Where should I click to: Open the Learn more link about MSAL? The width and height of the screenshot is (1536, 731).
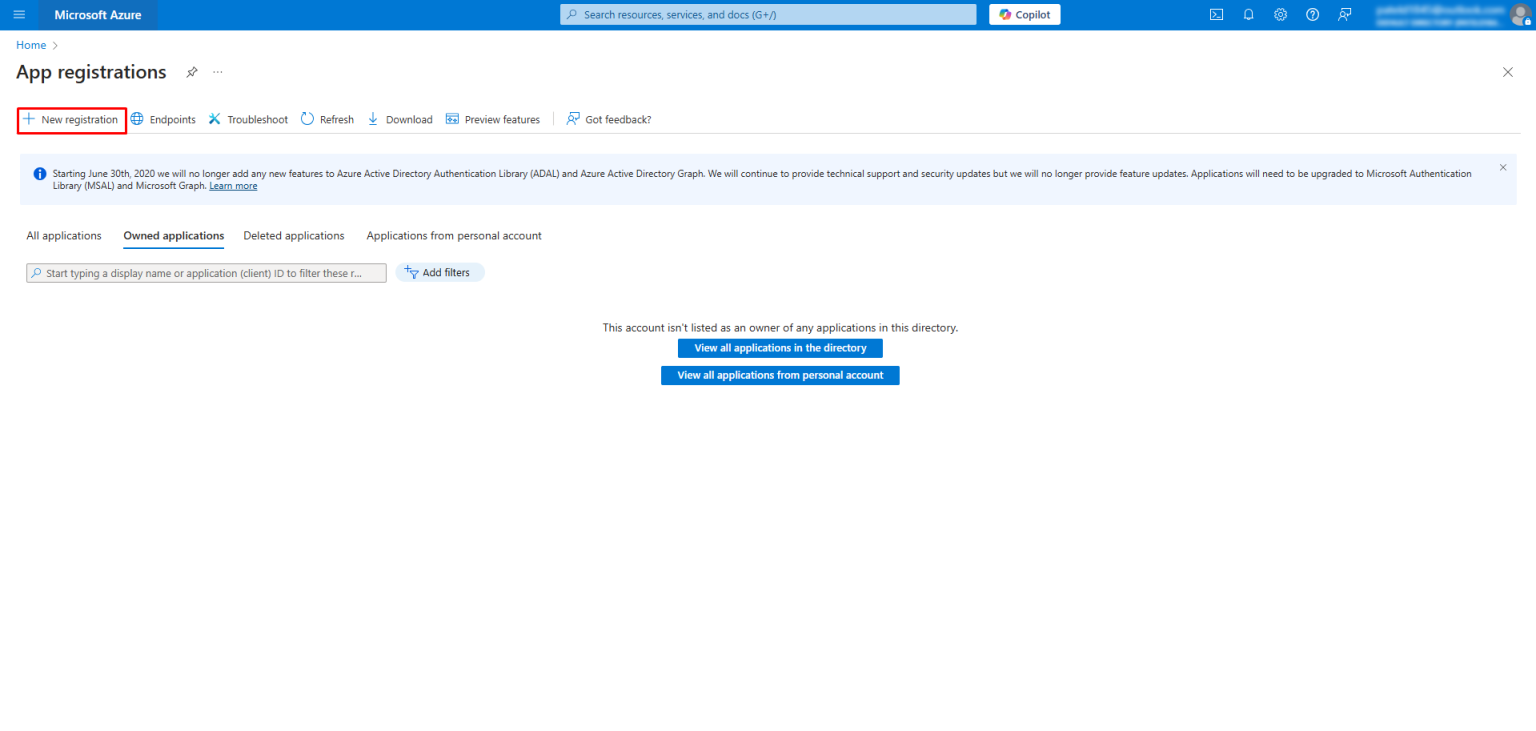click(x=233, y=185)
